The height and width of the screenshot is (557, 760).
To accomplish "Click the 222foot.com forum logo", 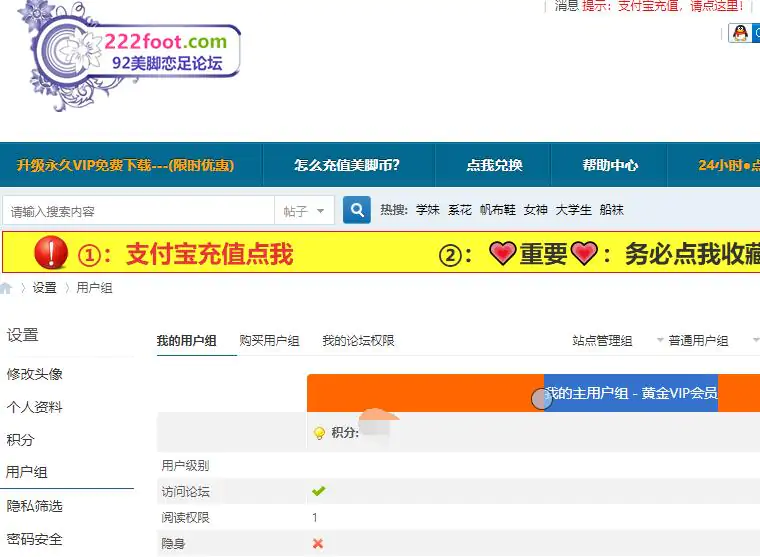I will tap(129, 55).
